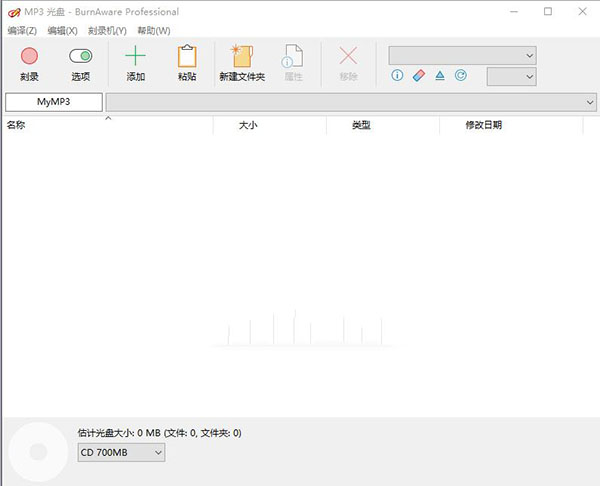Click BurnAware app icon in the title bar
This screenshot has height=486, width=600.
(x=14, y=12)
